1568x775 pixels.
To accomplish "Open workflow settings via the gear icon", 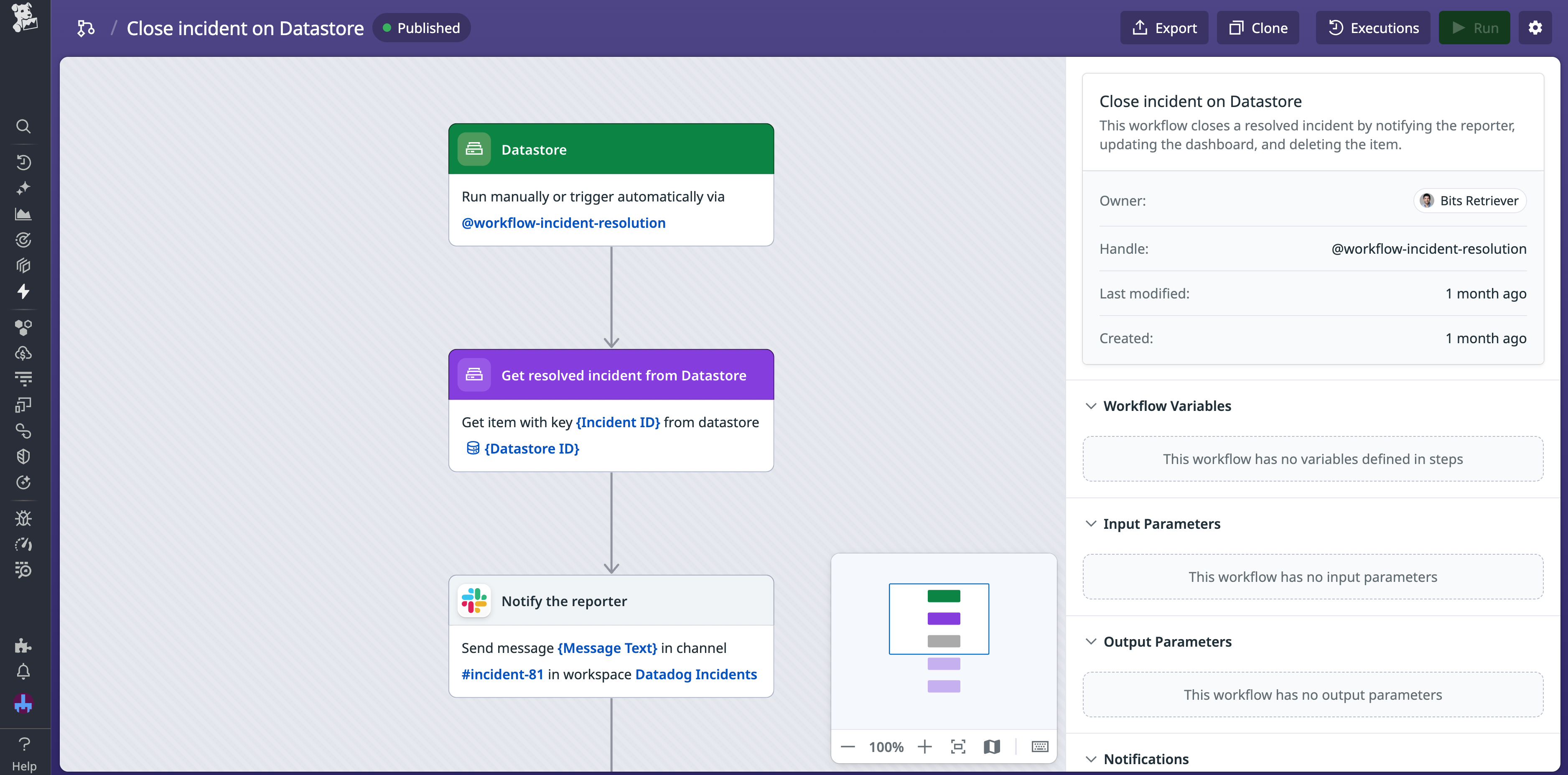I will (x=1535, y=28).
